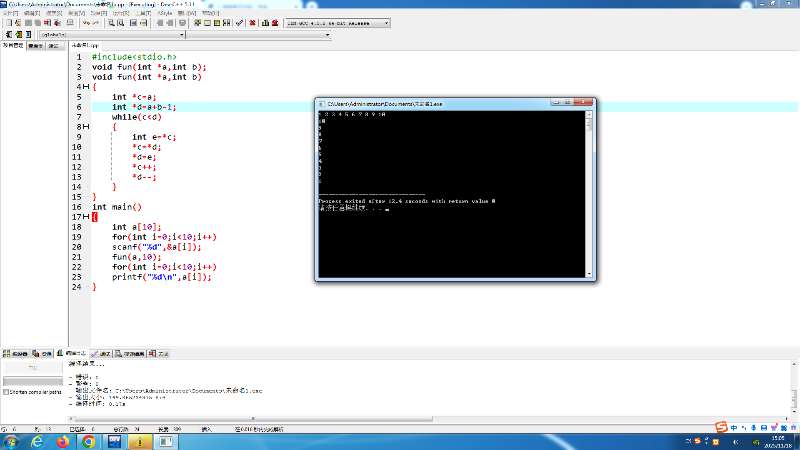Click the Close All toolbar icon
800x450 pixels.
pyautogui.click(x=57, y=23)
